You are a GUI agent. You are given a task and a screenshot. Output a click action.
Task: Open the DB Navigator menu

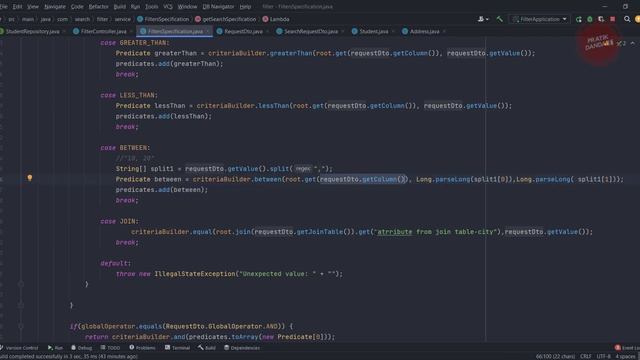pyautogui.click(x=218, y=7)
